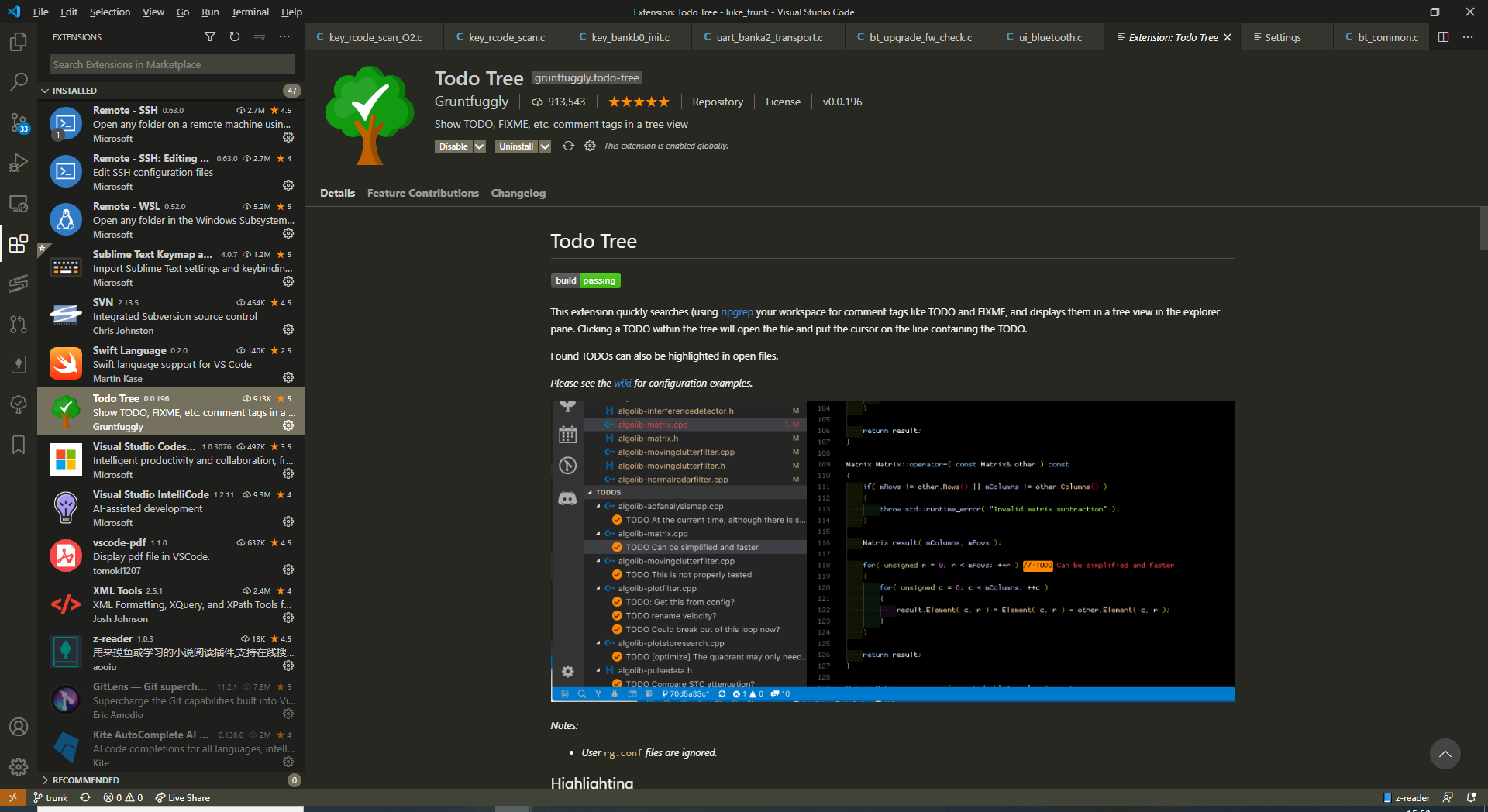Viewport: 1488px width, 812px height.
Task: Clear extensions search results icon
Action: coord(260,36)
